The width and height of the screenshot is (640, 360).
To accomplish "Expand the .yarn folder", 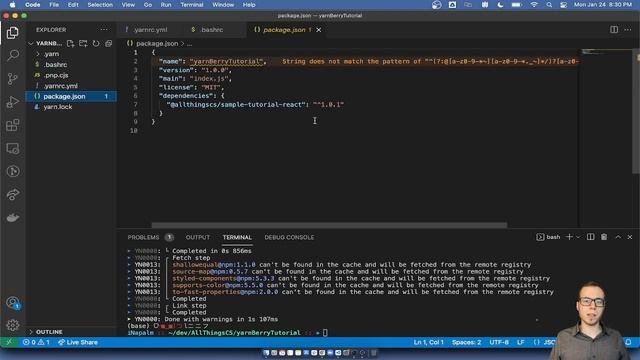I will point(51,54).
